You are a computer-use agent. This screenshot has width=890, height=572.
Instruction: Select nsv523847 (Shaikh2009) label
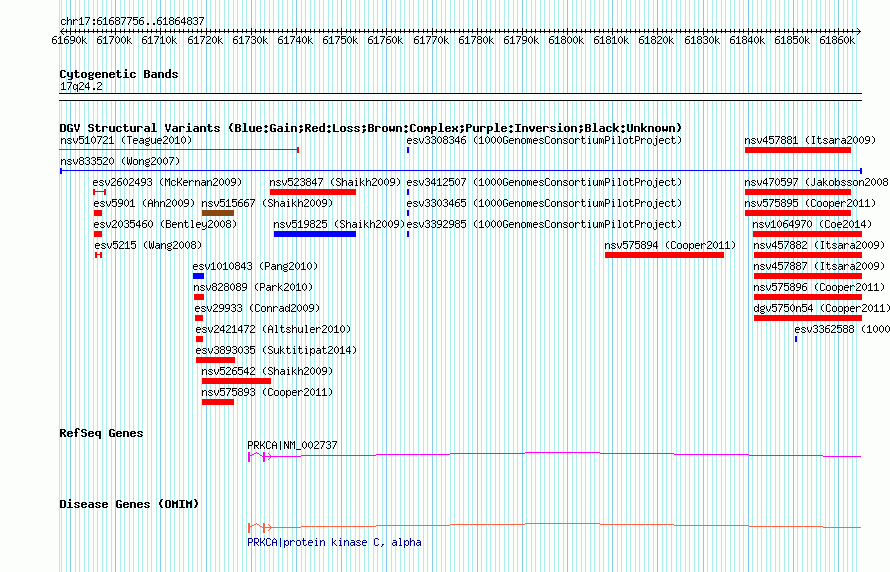(335, 182)
